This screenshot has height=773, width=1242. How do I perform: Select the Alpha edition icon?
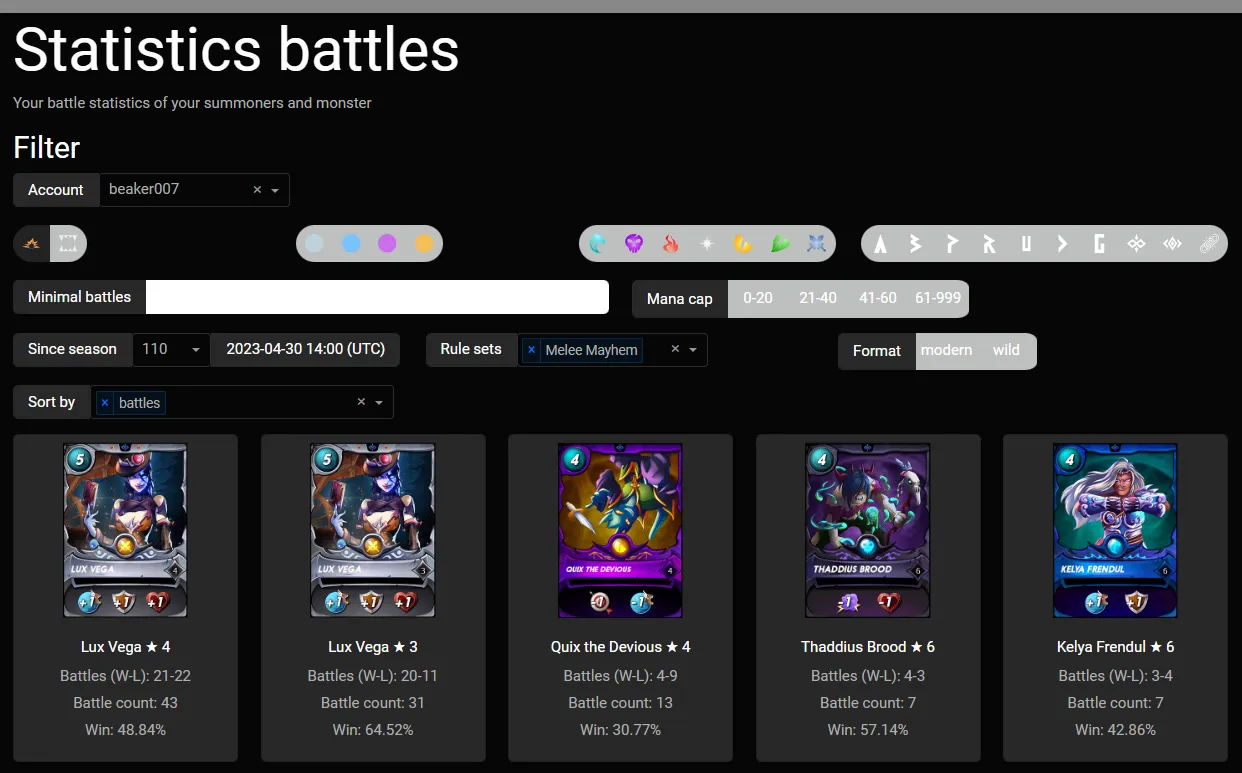tap(880, 243)
